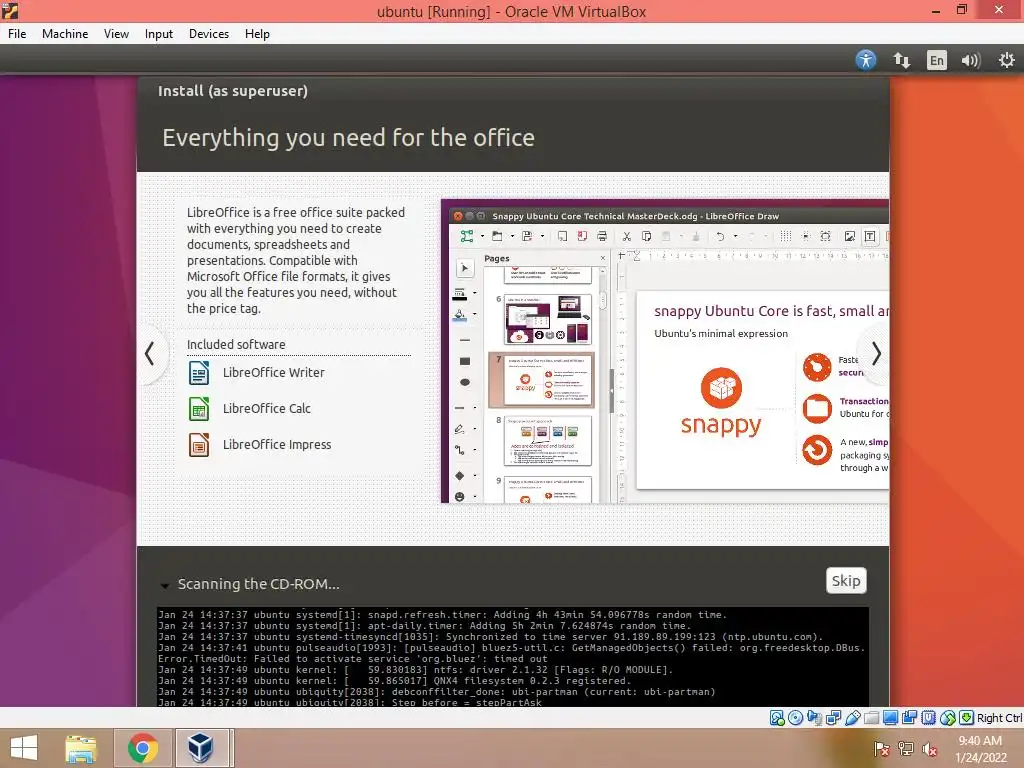
Task: Click the VirtualBox USB devices status icon
Action: click(852, 718)
